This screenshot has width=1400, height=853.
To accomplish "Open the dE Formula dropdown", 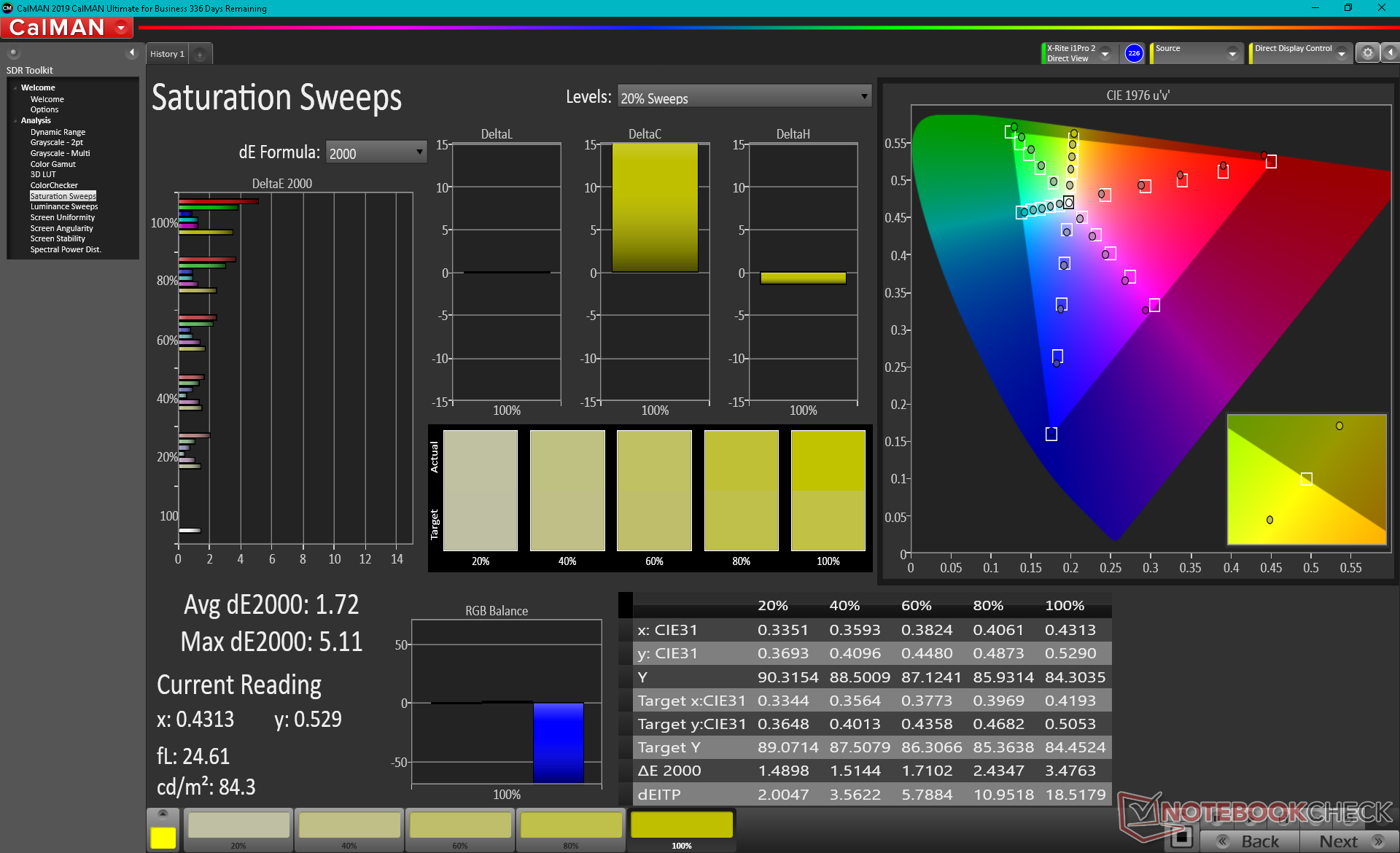I will 376,152.
